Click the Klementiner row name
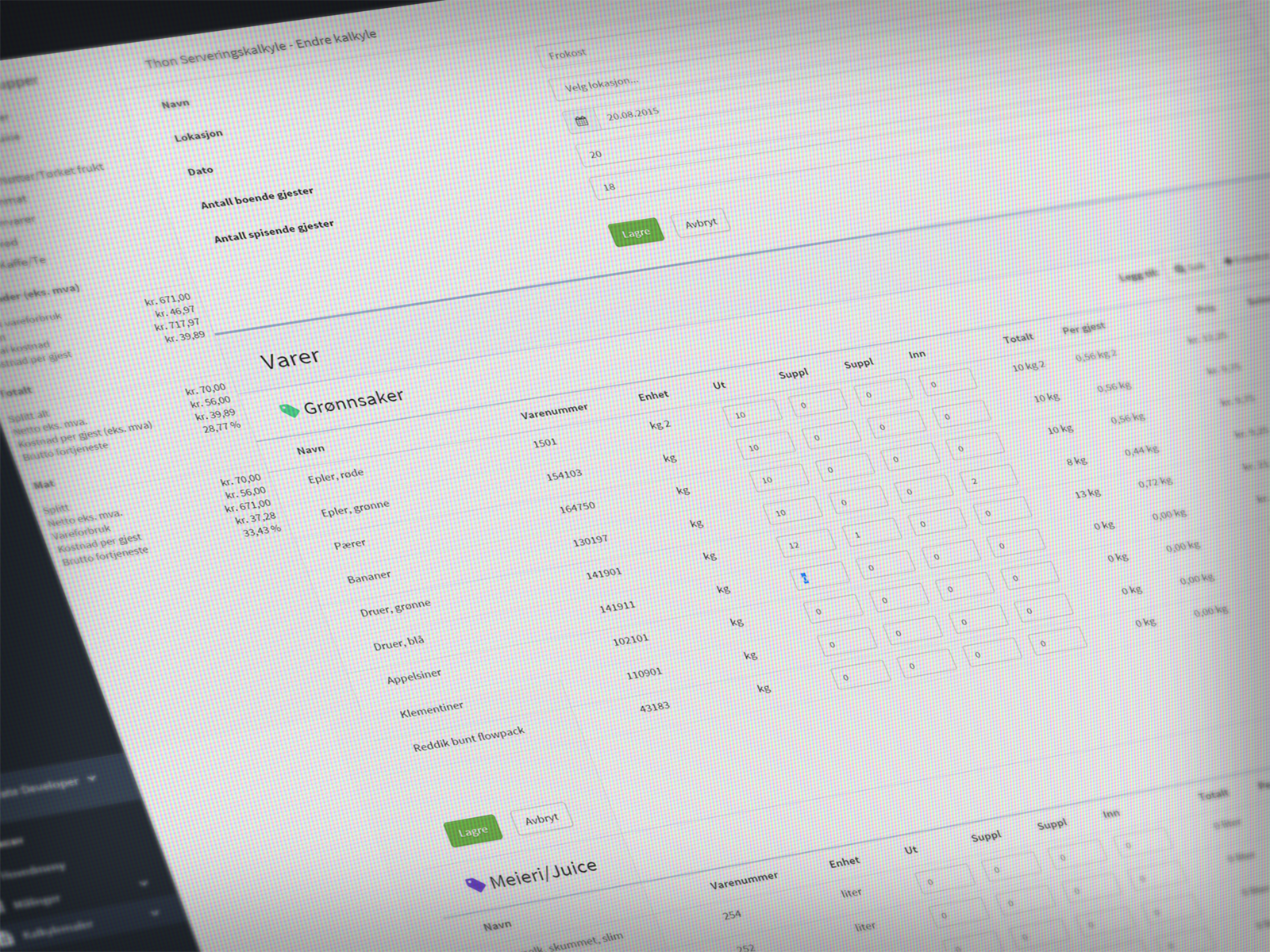The image size is (1270, 952). (x=432, y=708)
